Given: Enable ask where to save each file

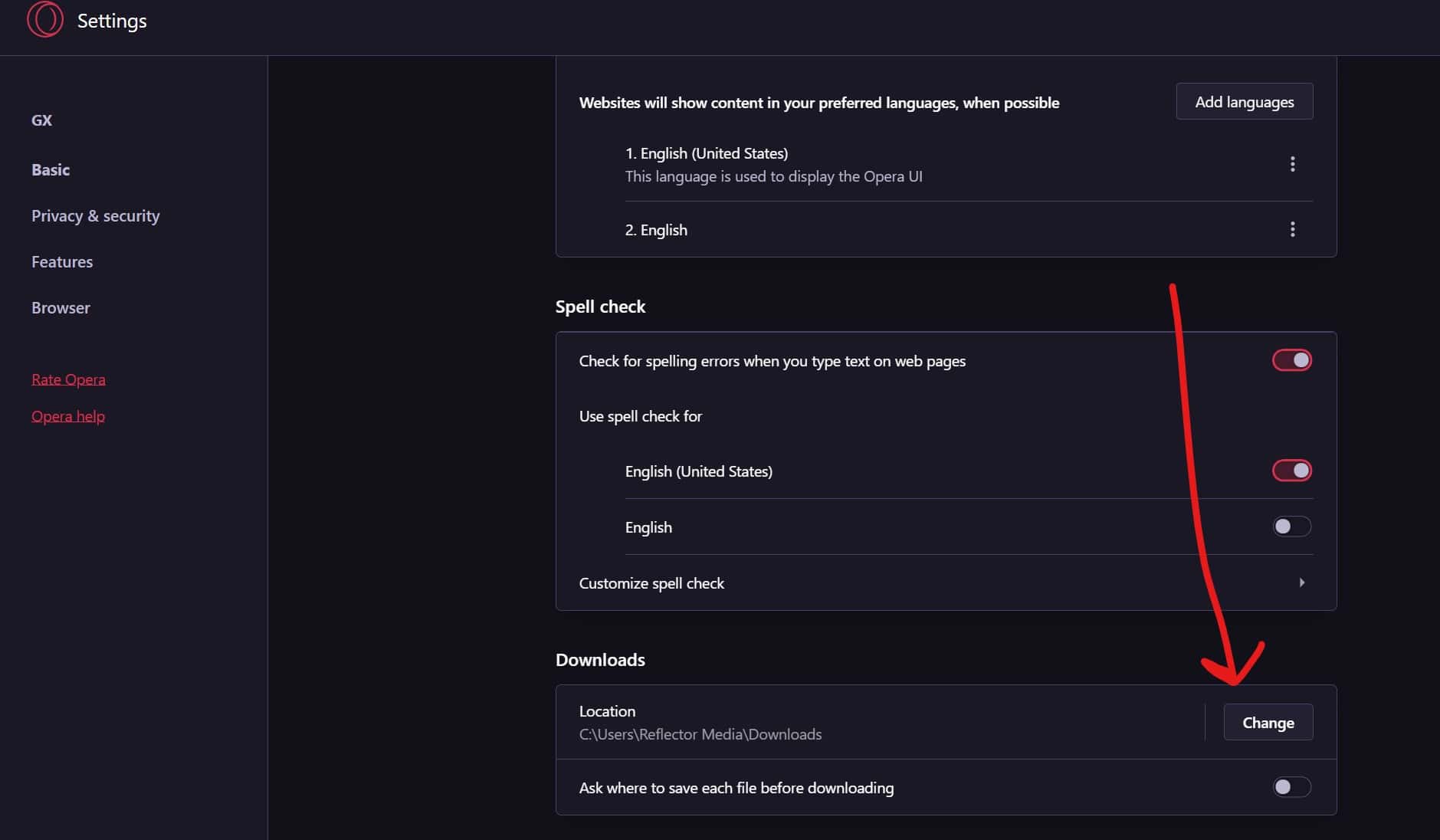Looking at the screenshot, I should 1292,787.
